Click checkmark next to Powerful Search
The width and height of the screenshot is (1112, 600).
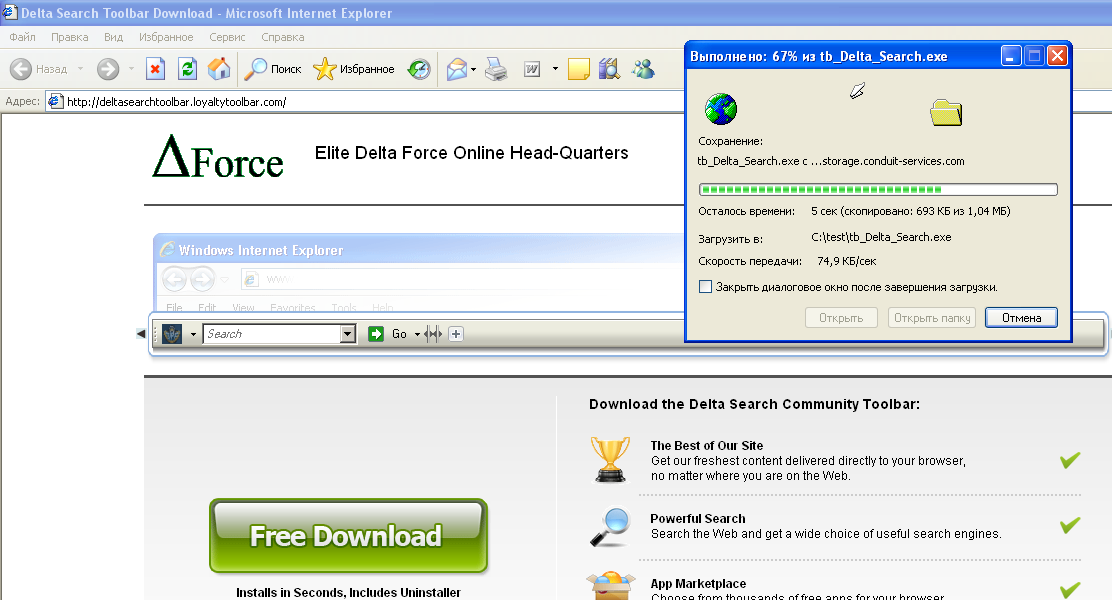click(1070, 525)
